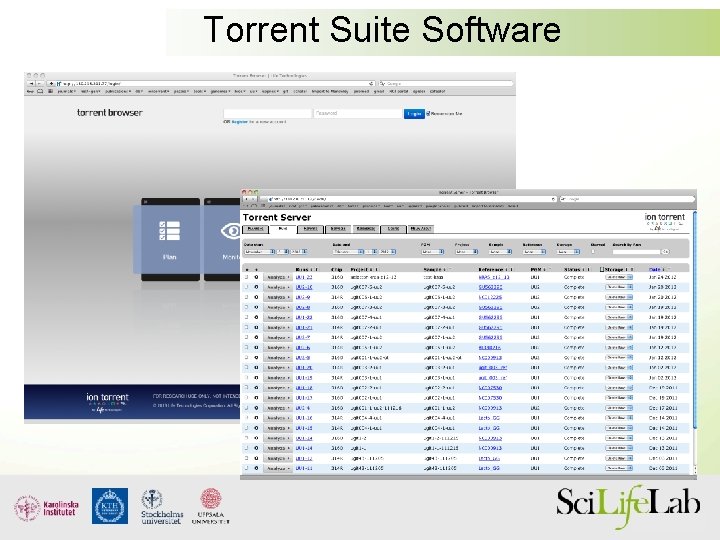Tick the checkbox of the Dec 17 2011 run
The width and height of the screenshot is (720, 540).
247,408
